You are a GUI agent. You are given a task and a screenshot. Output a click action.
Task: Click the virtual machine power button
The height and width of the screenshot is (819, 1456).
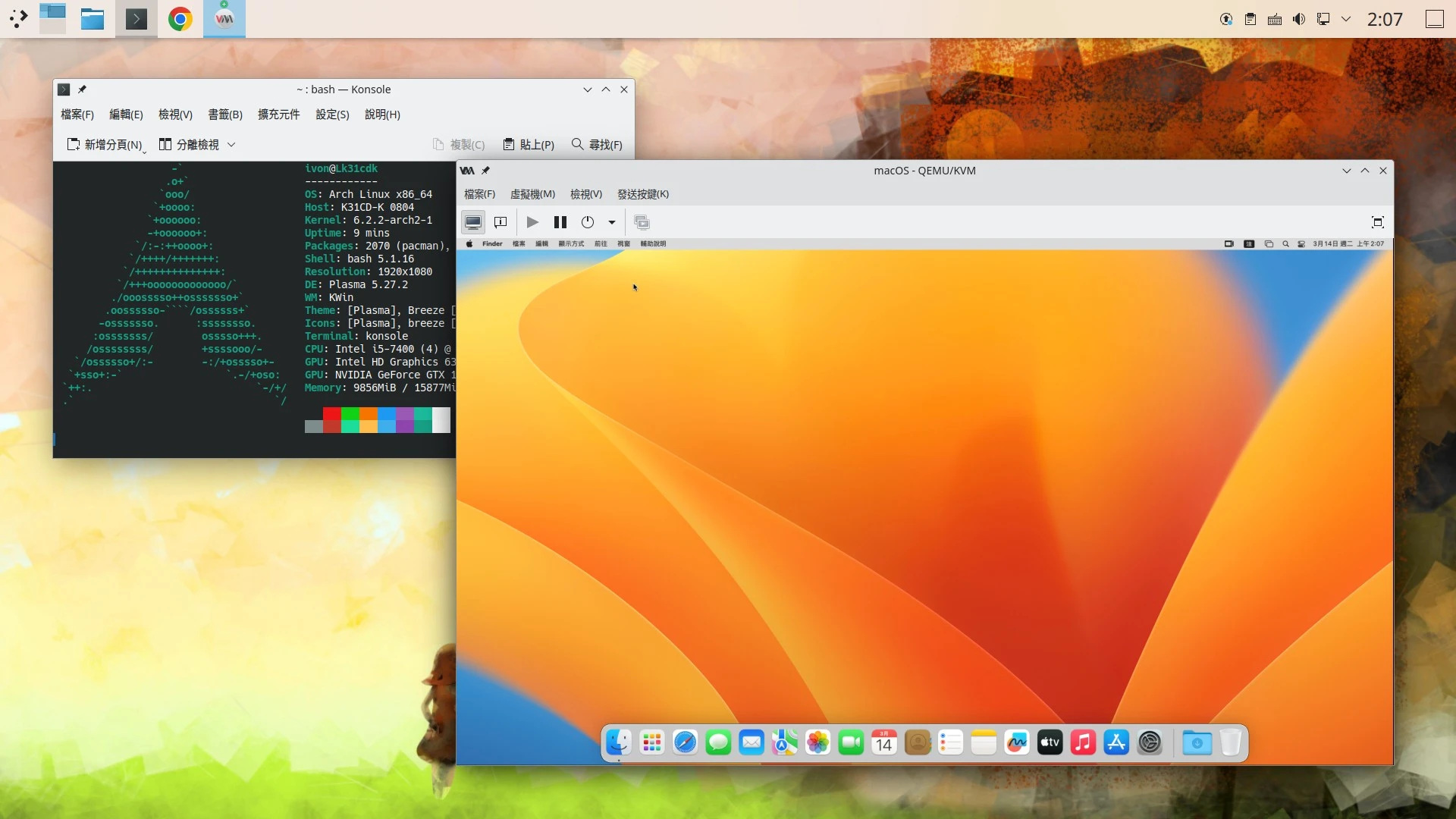(x=588, y=222)
